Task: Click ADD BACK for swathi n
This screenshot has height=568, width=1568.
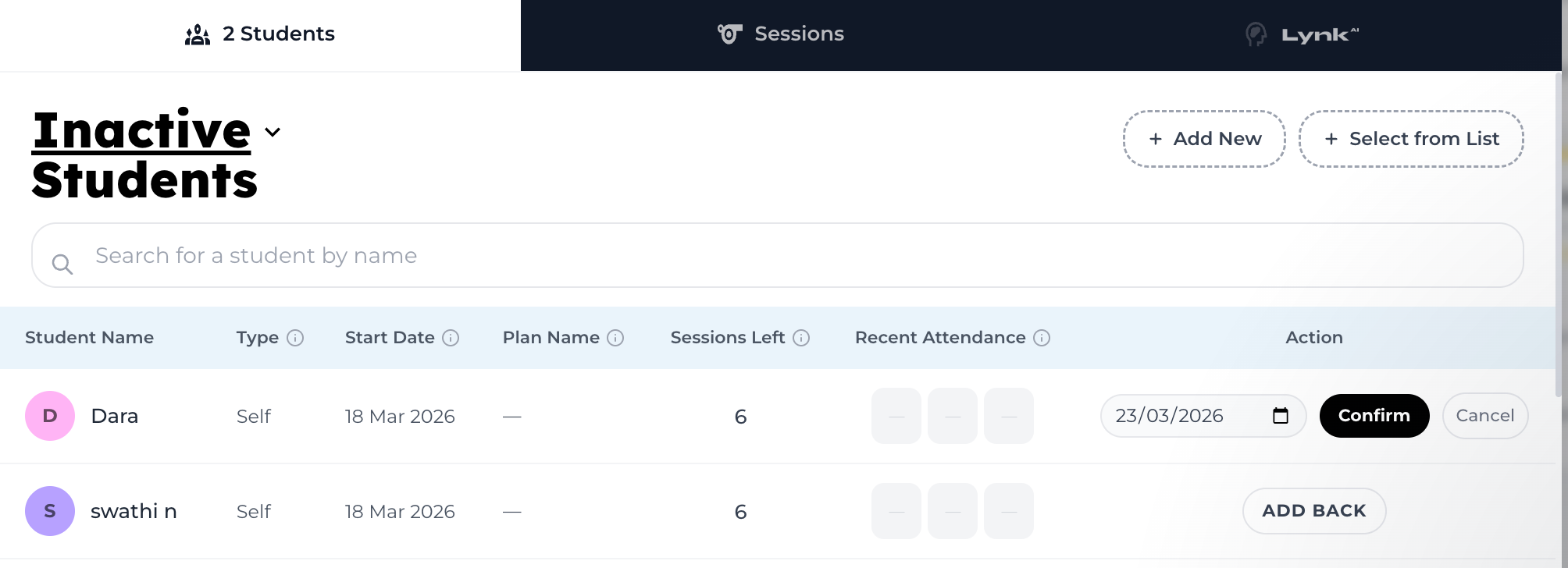Action: pos(1314,511)
